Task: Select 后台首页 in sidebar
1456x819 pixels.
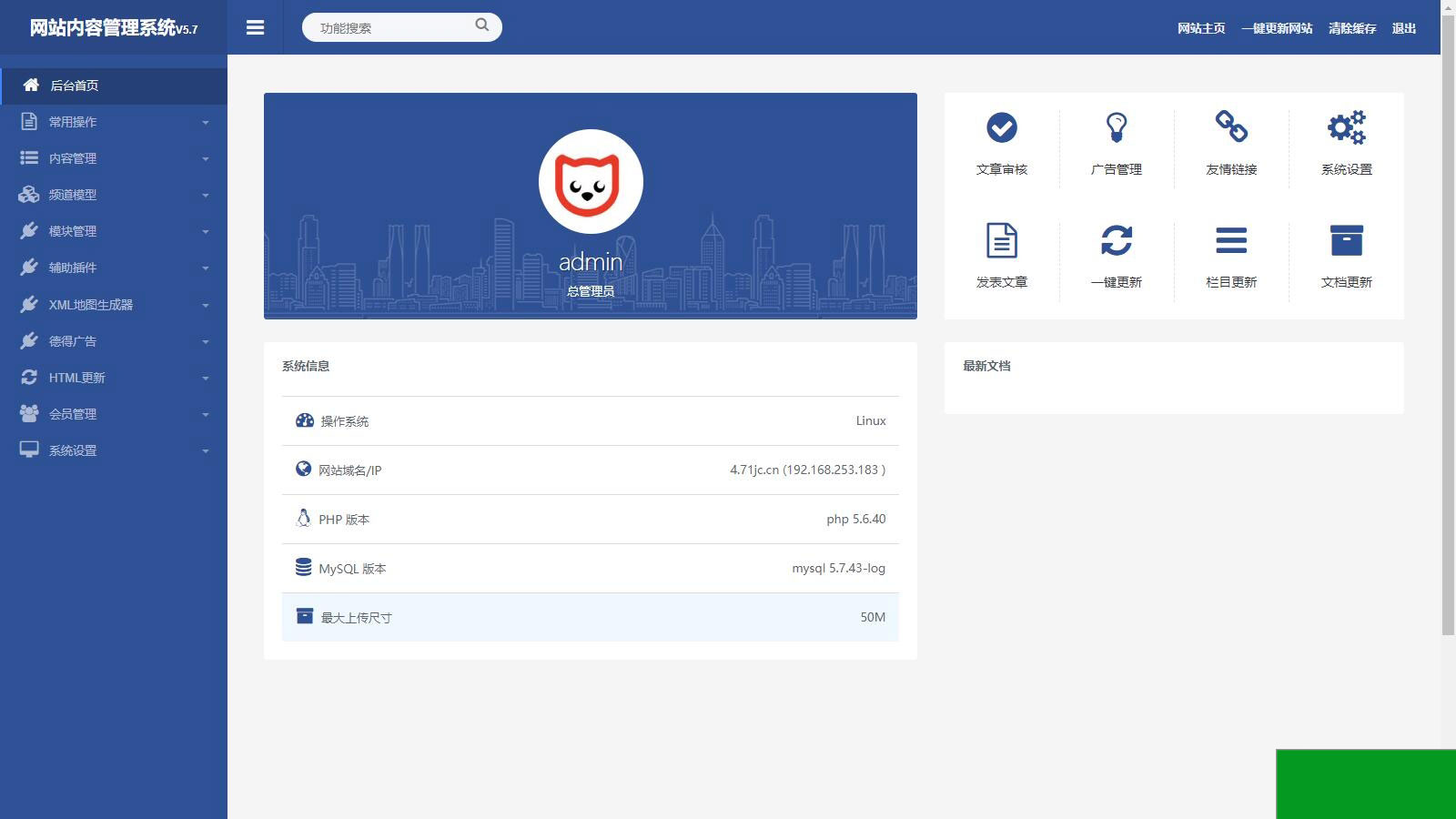Action: click(x=114, y=86)
